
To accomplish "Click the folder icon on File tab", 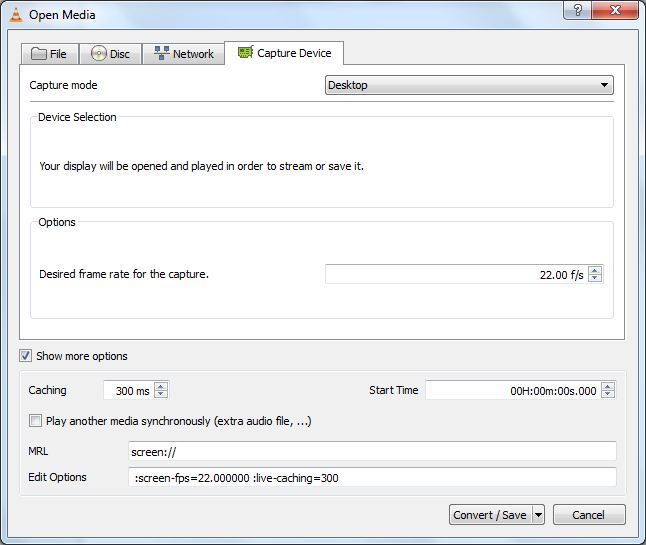I will point(39,54).
